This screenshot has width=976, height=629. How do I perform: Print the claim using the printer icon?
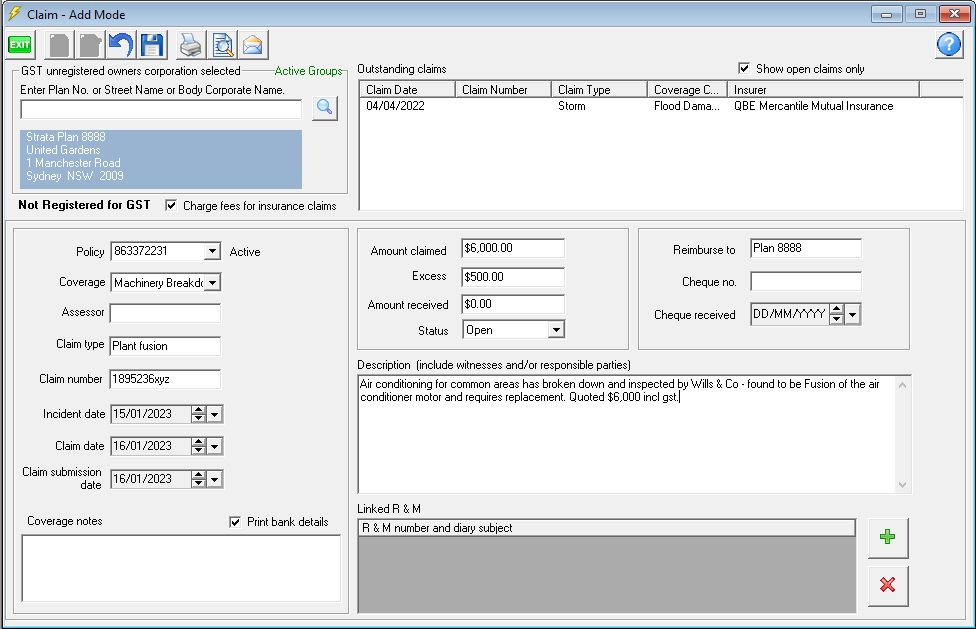coord(191,45)
